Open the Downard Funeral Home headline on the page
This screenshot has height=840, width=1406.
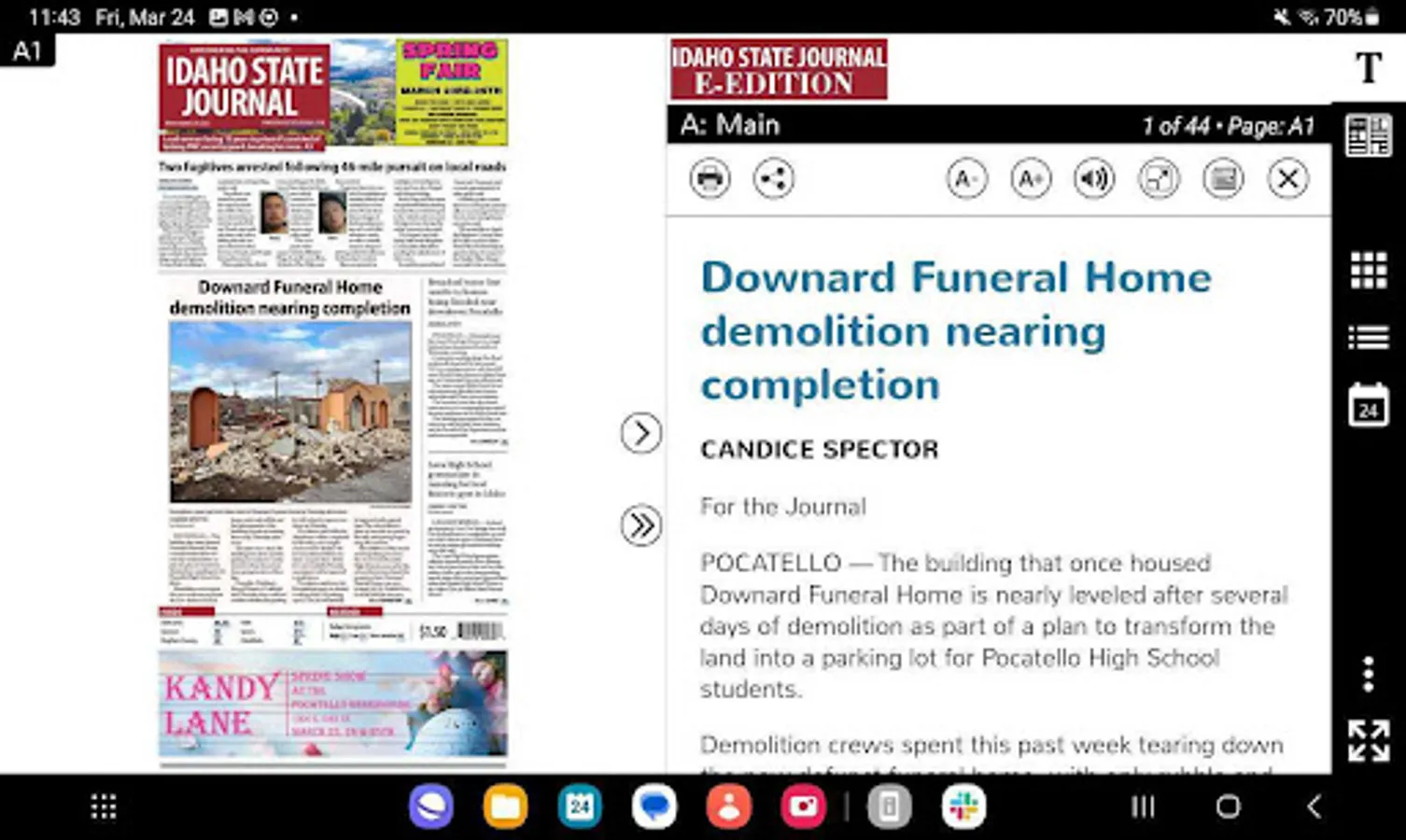(x=290, y=297)
